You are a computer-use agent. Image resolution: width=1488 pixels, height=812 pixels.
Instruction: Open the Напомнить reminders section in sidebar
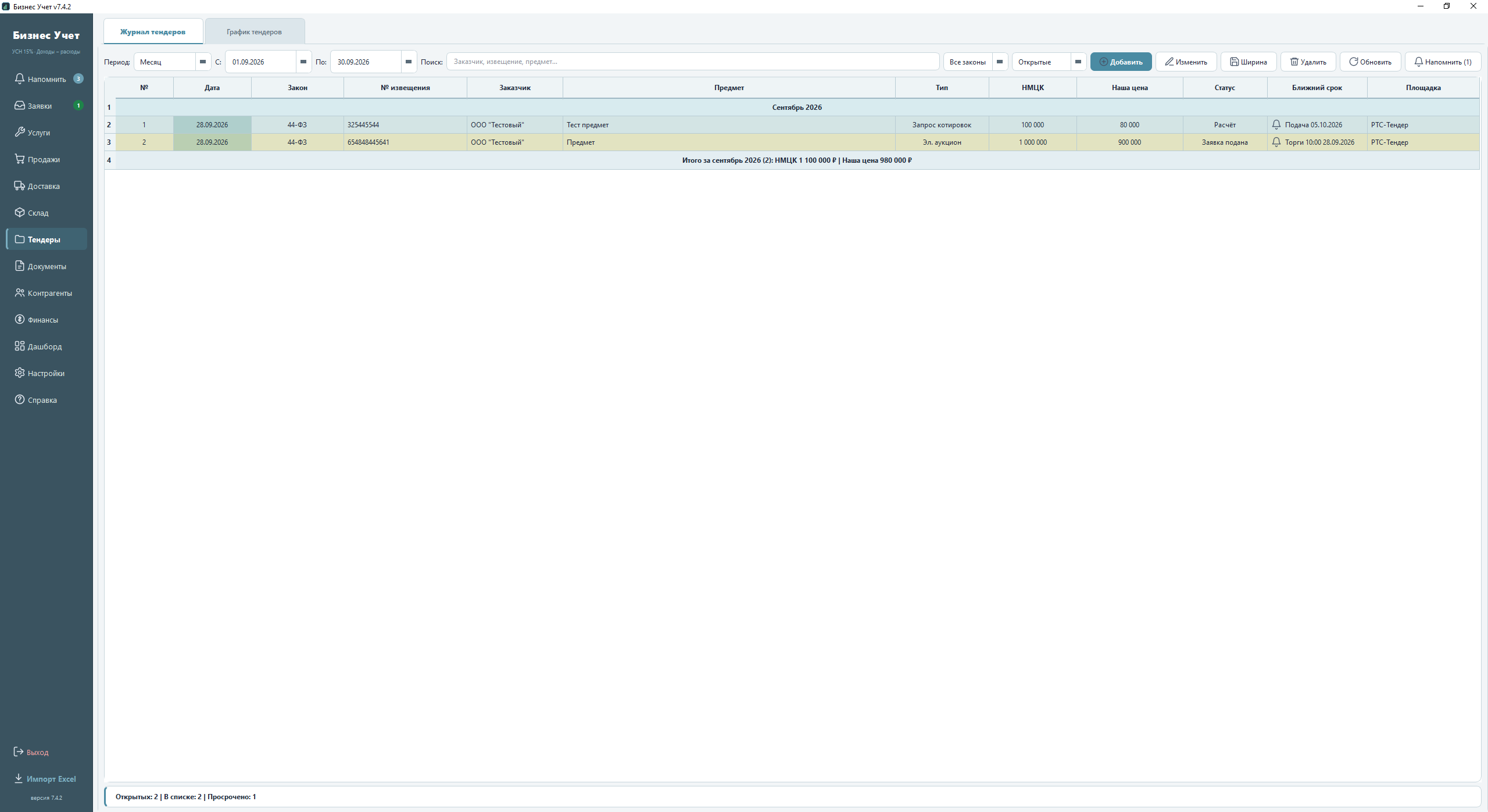click(46, 79)
